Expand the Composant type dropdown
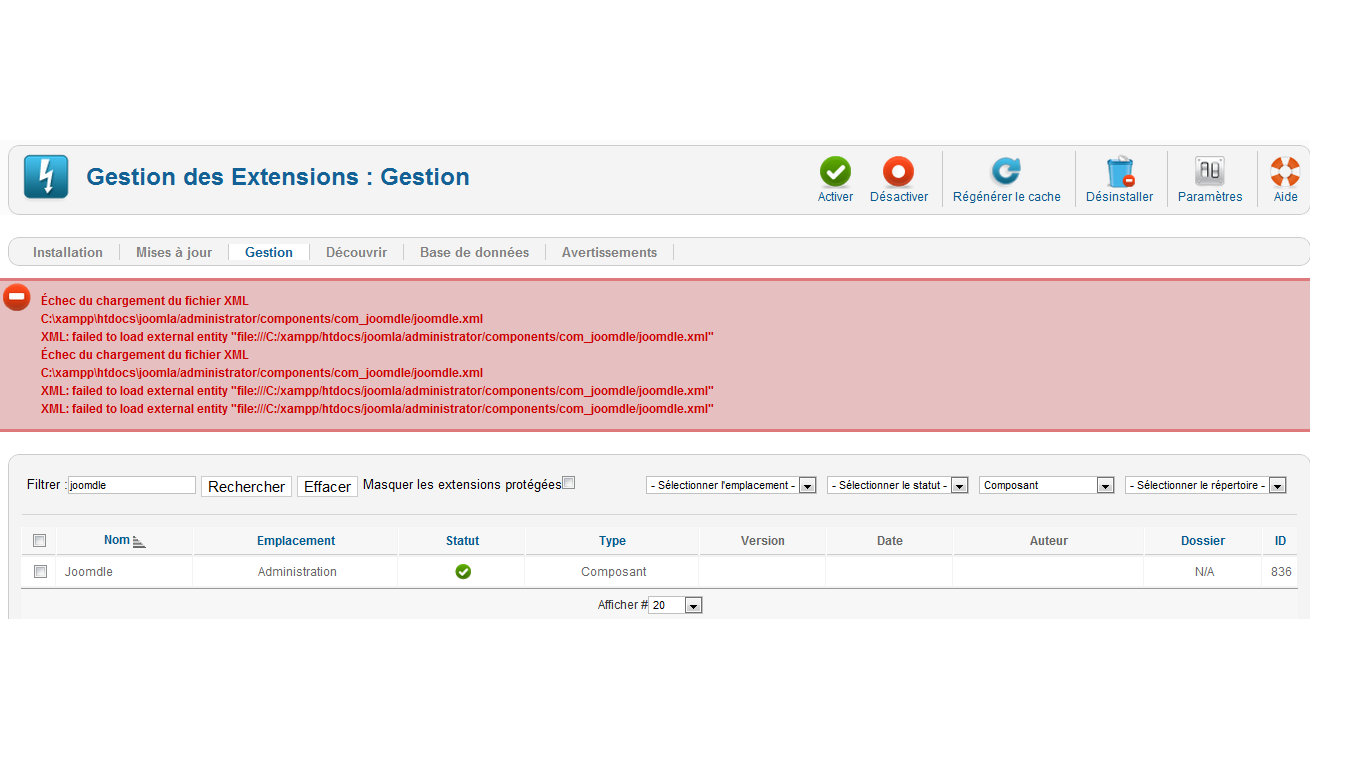This screenshot has width=1366, height=768. point(1046,485)
